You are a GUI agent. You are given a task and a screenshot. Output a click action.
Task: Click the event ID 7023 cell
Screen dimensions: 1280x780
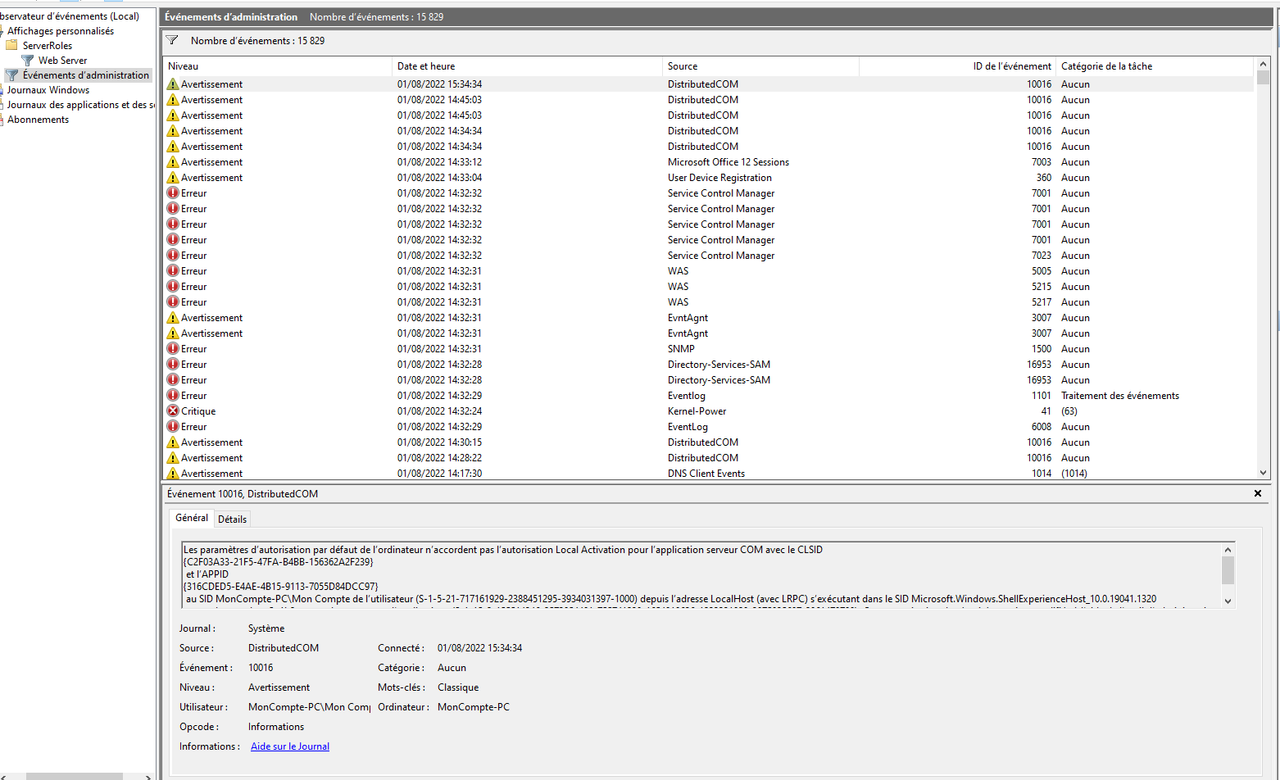[x=1041, y=256]
